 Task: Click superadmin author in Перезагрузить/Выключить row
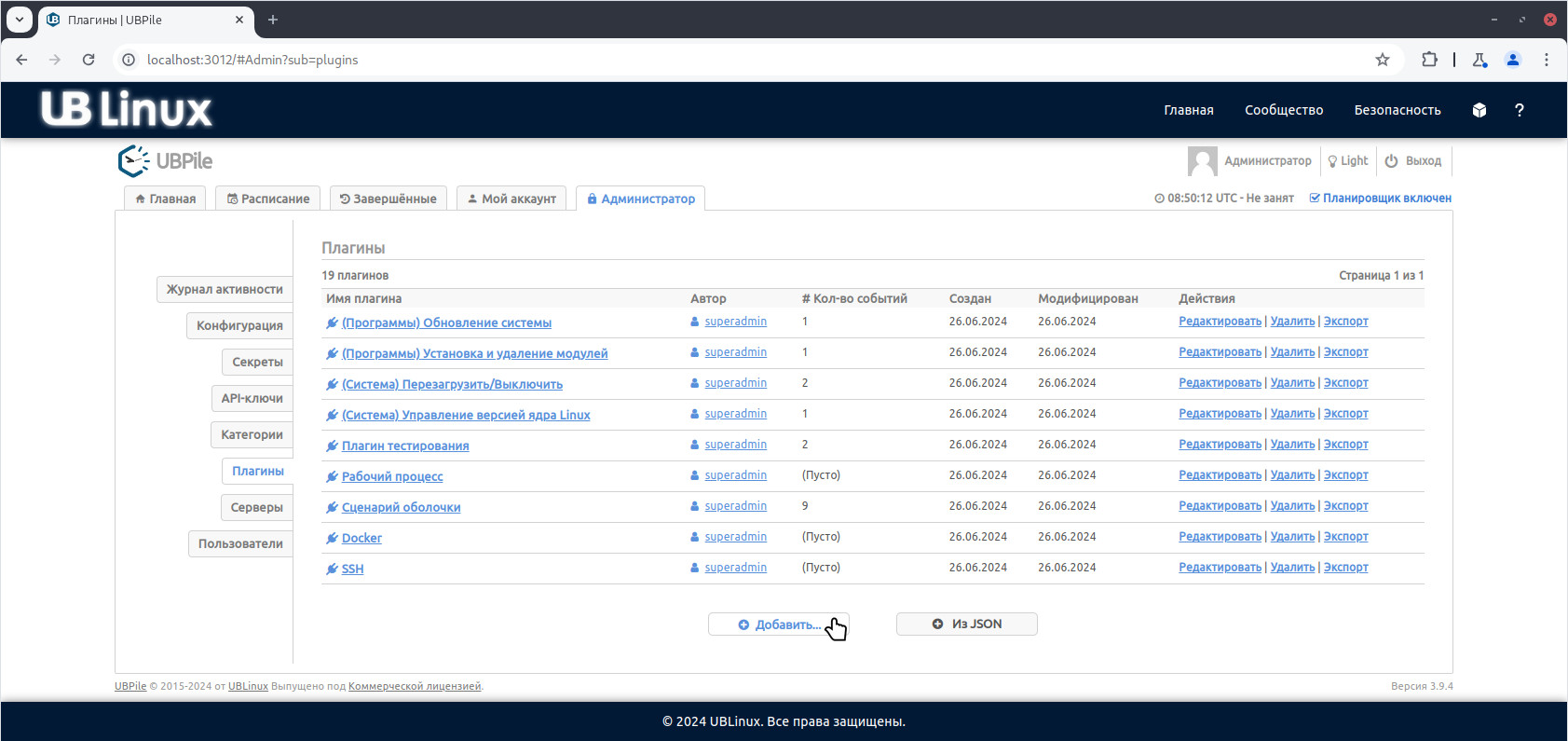[735, 383]
